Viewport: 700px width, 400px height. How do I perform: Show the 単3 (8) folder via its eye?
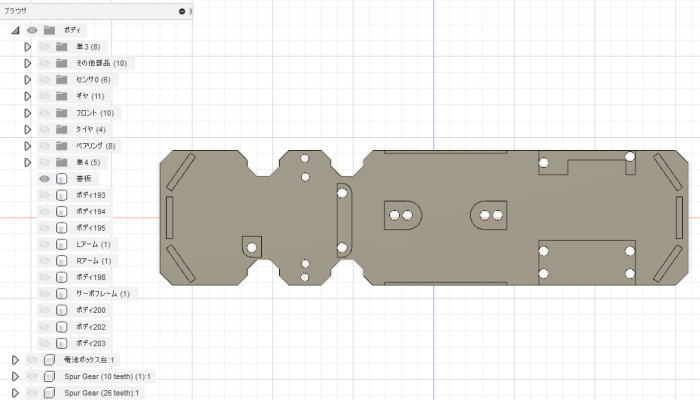click(45, 47)
